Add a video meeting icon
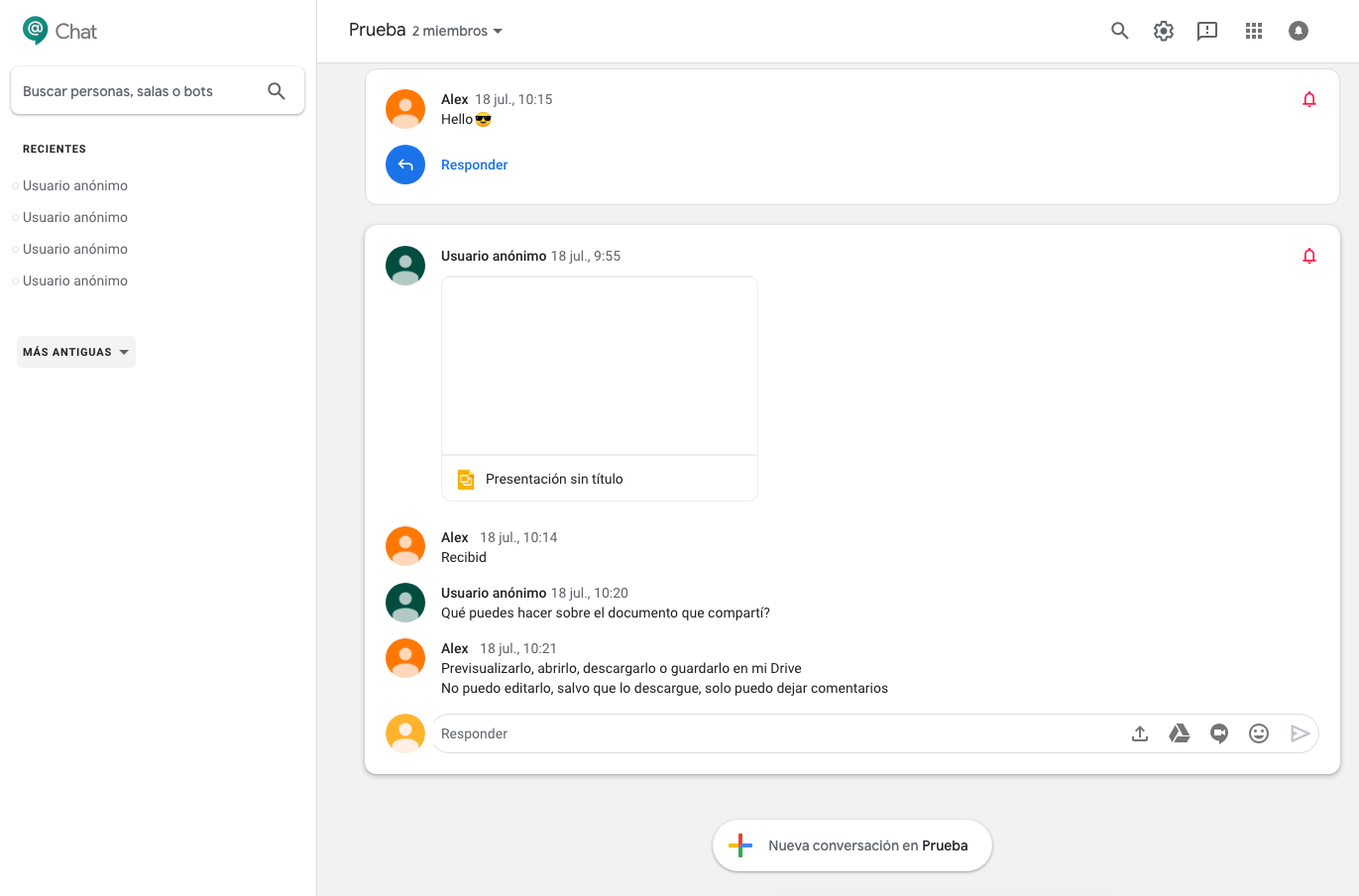Screen dimensions: 1359x896 pyautogui.click(x=1219, y=733)
